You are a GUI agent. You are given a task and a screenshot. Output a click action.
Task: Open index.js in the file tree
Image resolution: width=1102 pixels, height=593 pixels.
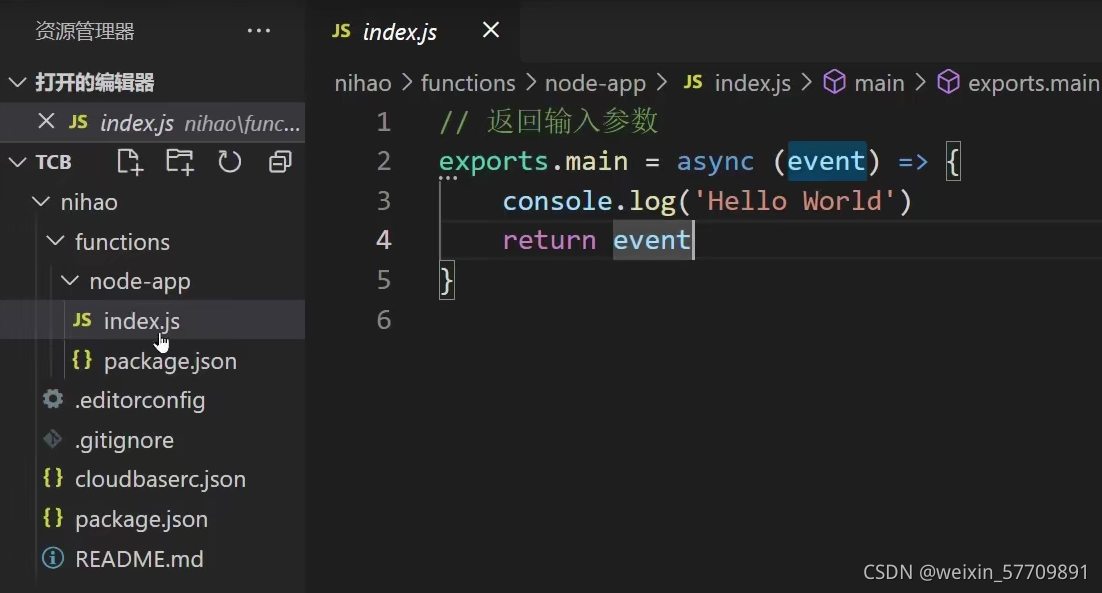click(x=153, y=320)
